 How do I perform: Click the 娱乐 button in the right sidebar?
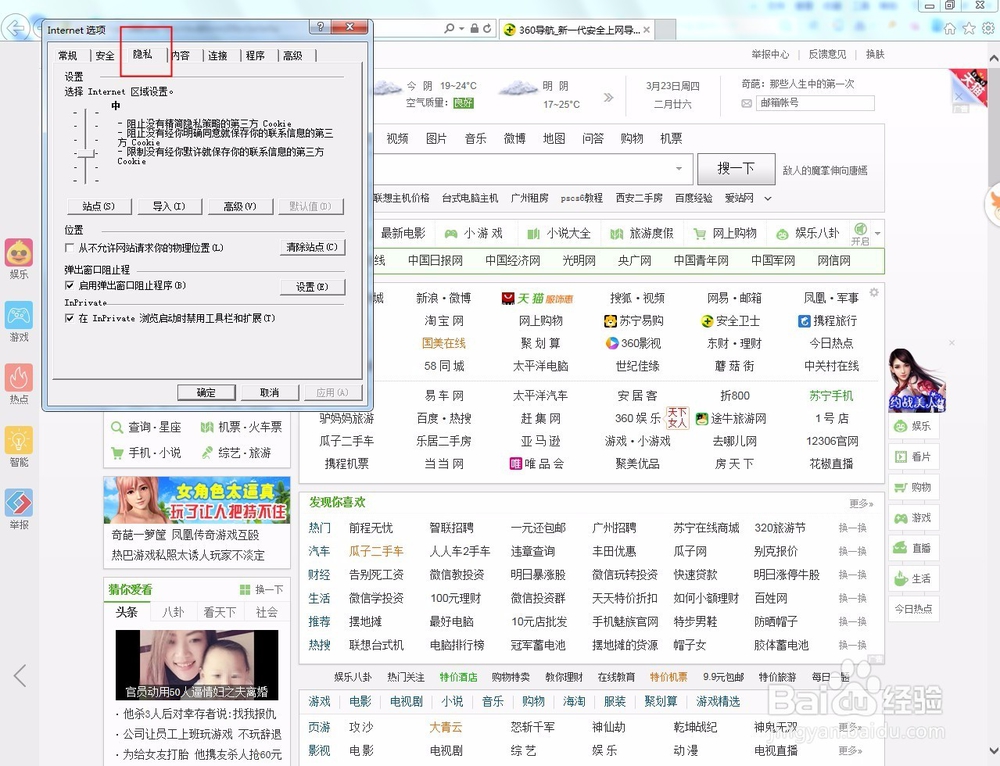pyautogui.click(x=914, y=426)
